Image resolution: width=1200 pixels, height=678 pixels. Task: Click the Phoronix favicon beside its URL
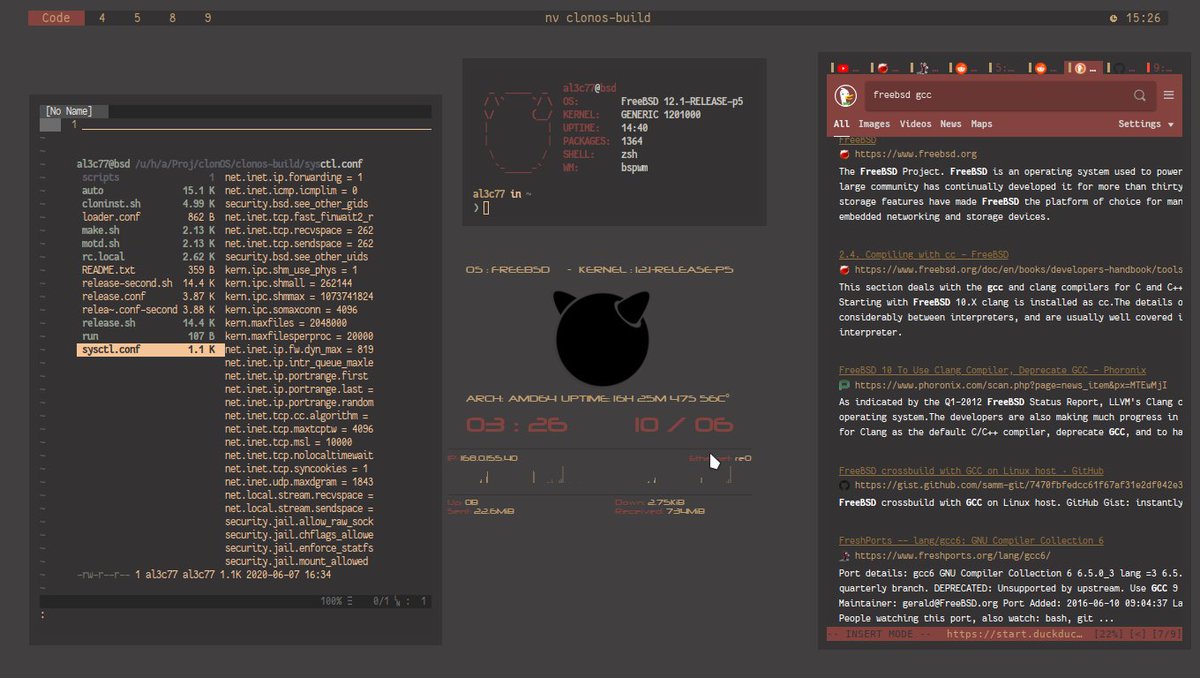(844, 385)
